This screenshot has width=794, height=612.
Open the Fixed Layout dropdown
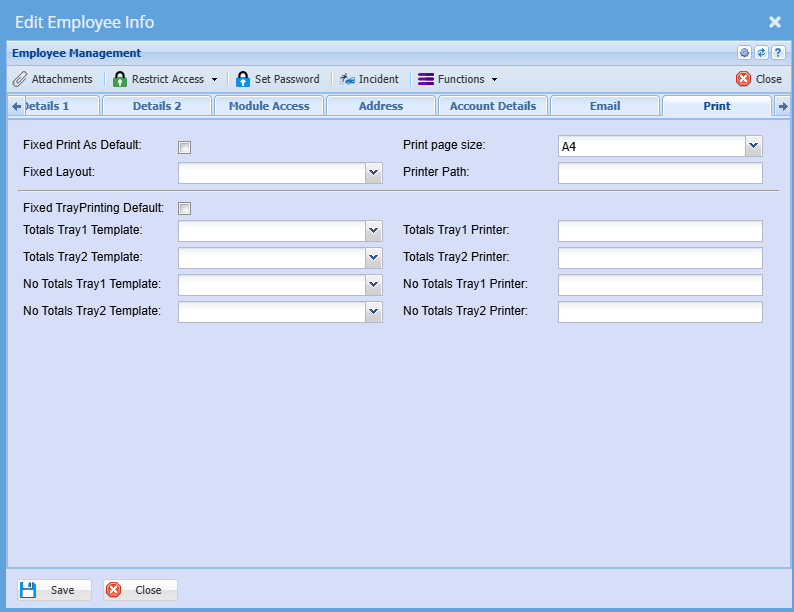point(373,173)
